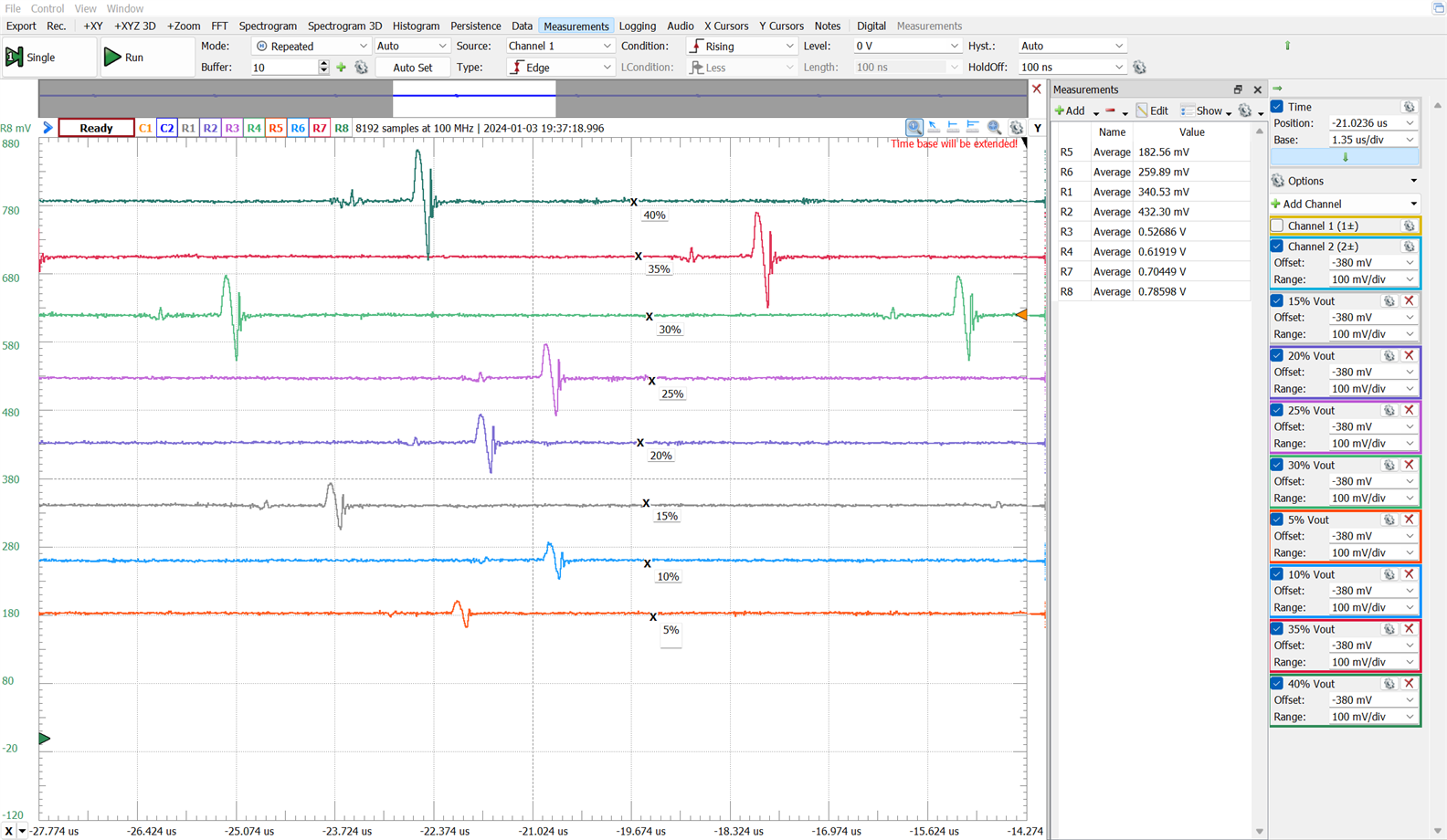Image resolution: width=1447 pixels, height=840 pixels.
Task: Open the Condition dropdown showing Rising
Action: pos(742,46)
